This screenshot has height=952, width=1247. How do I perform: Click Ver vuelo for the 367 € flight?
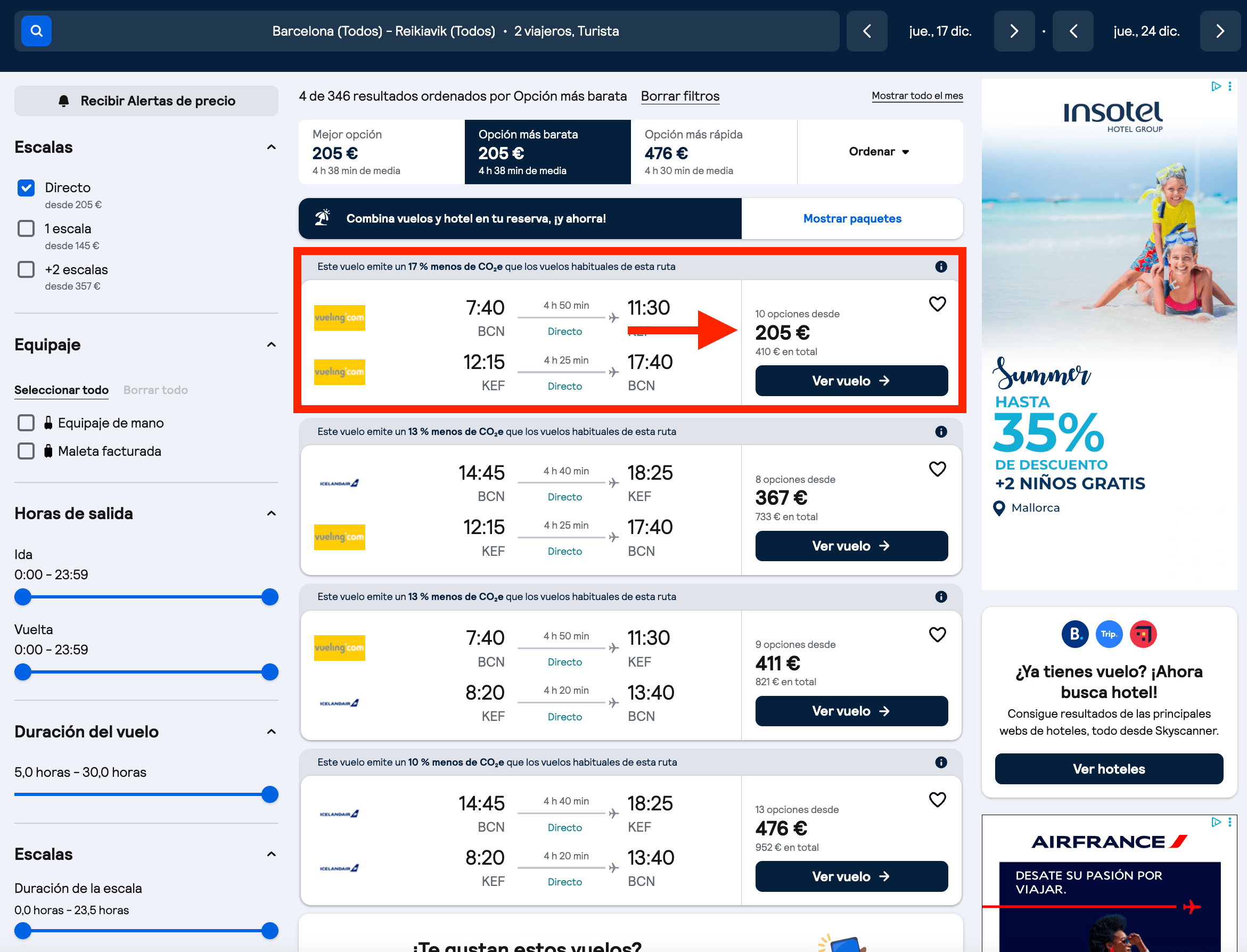pyautogui.click(x=851, y=546)
